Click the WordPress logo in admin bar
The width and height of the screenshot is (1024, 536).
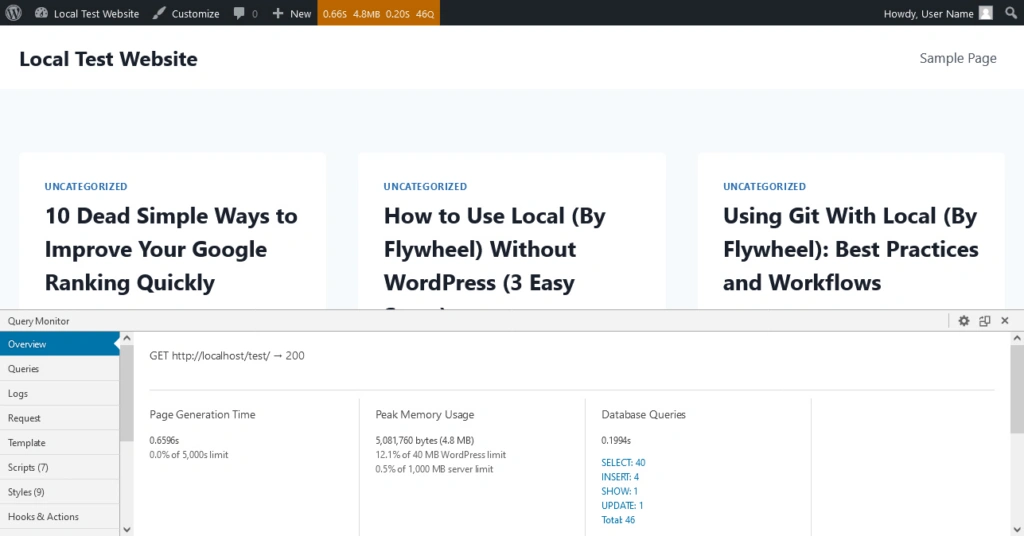pyautogui.click(x=14, y=13)
